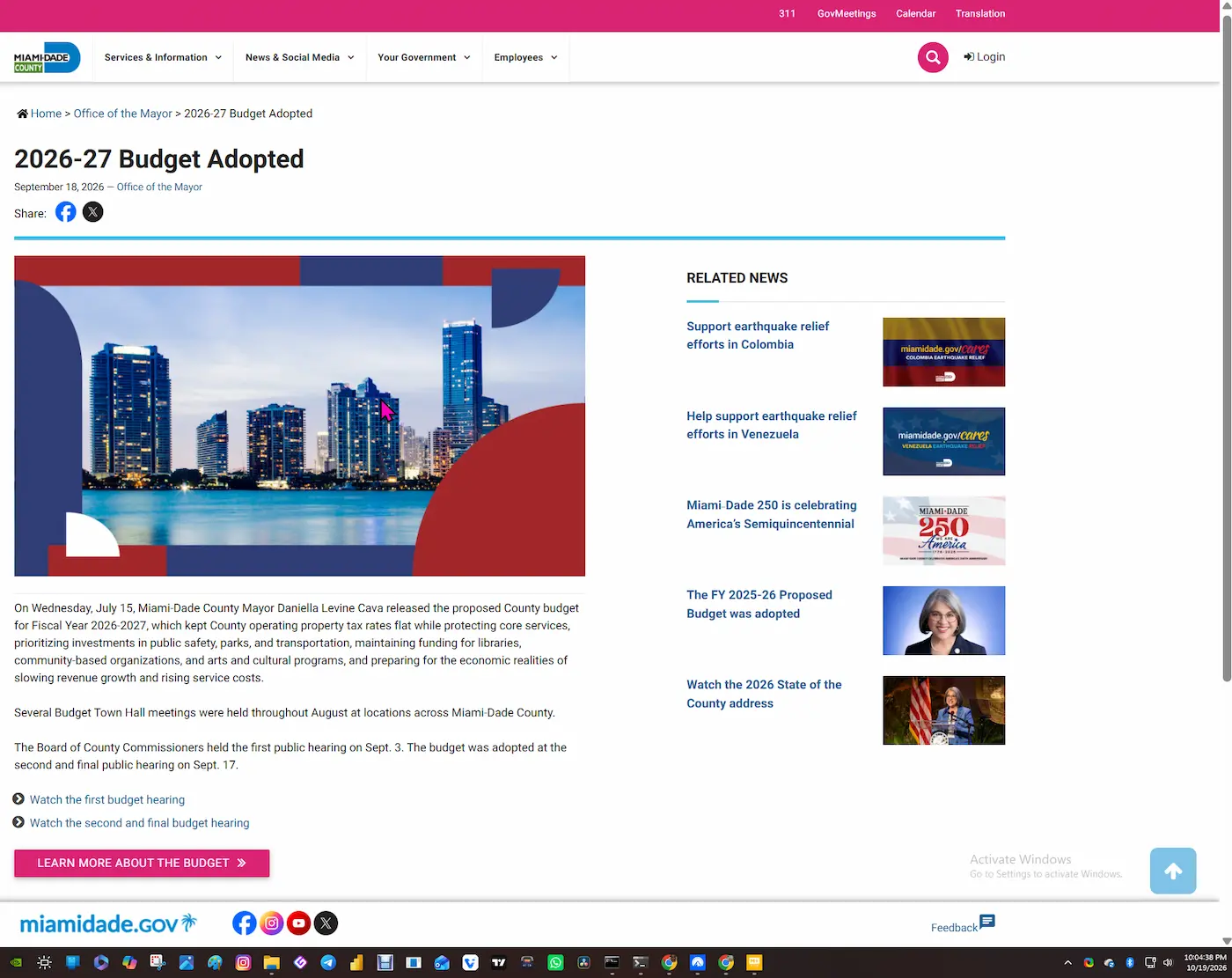Click the Miami skyline budget banner image
1232x978 pixels.
coord(299,415)
